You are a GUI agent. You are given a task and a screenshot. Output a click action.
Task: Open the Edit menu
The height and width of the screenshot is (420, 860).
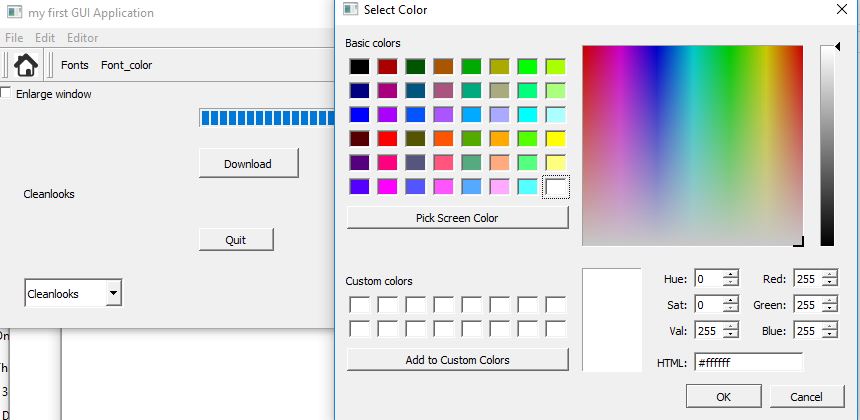coord(45,38)
